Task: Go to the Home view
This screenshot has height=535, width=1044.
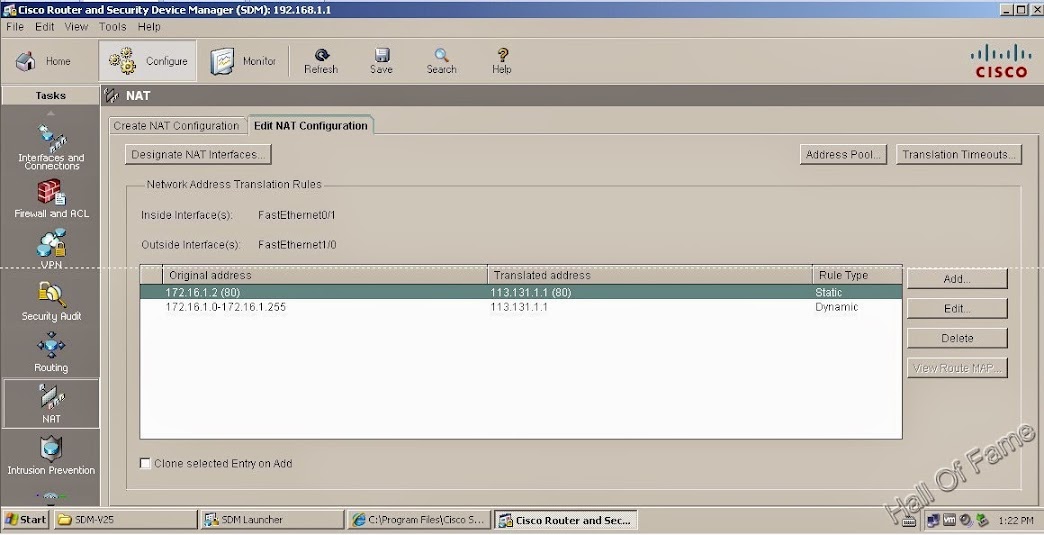Action: 44,61
